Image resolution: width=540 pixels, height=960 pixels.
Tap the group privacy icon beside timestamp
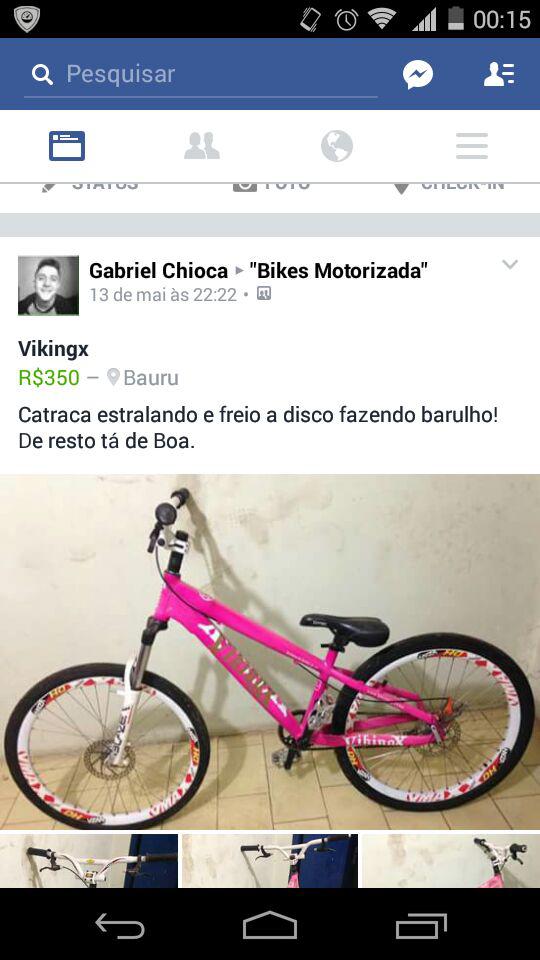click(x=264, y=294)
